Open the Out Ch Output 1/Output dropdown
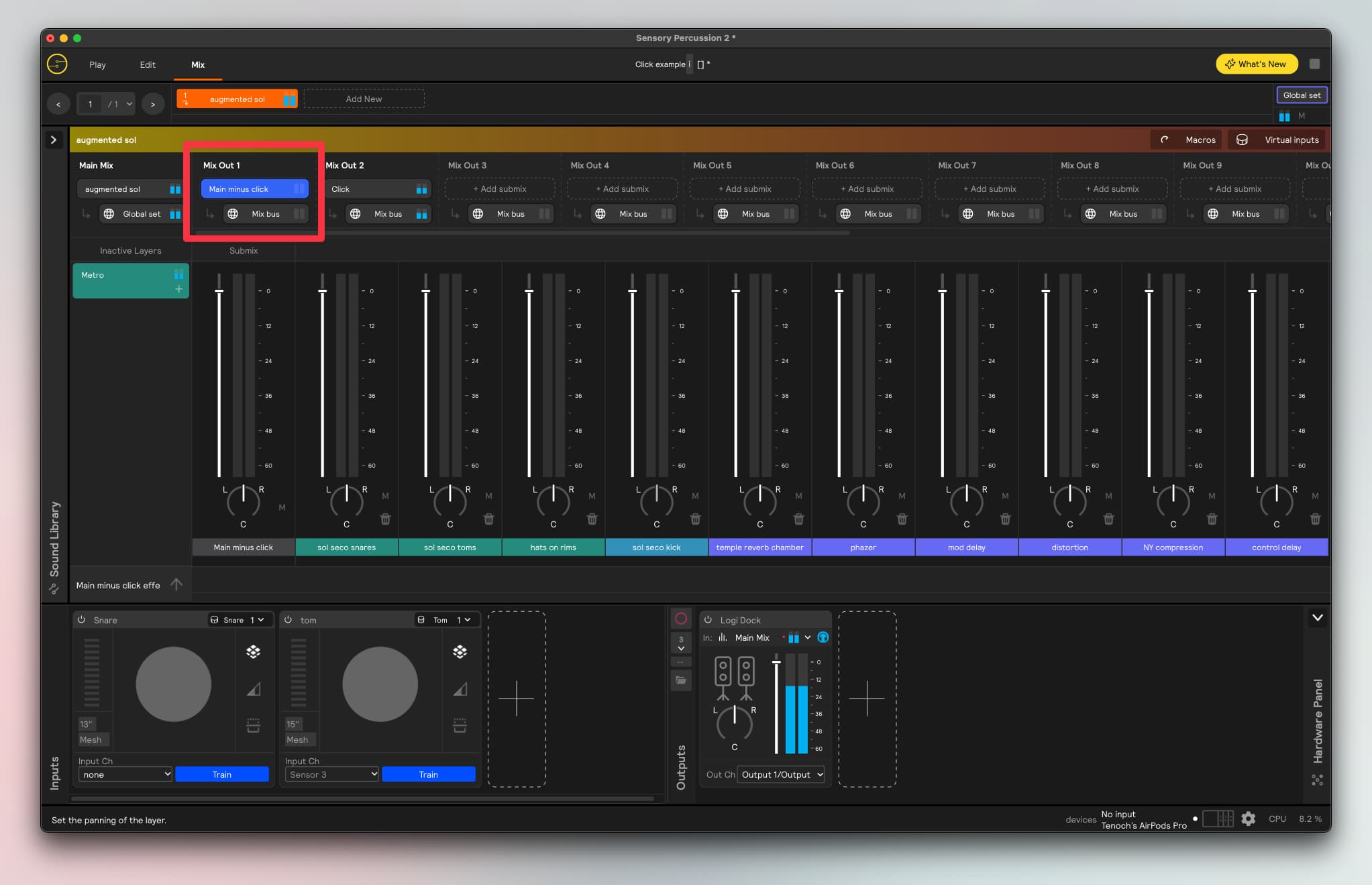This screenshot has width=1372, height=885. 781,774
